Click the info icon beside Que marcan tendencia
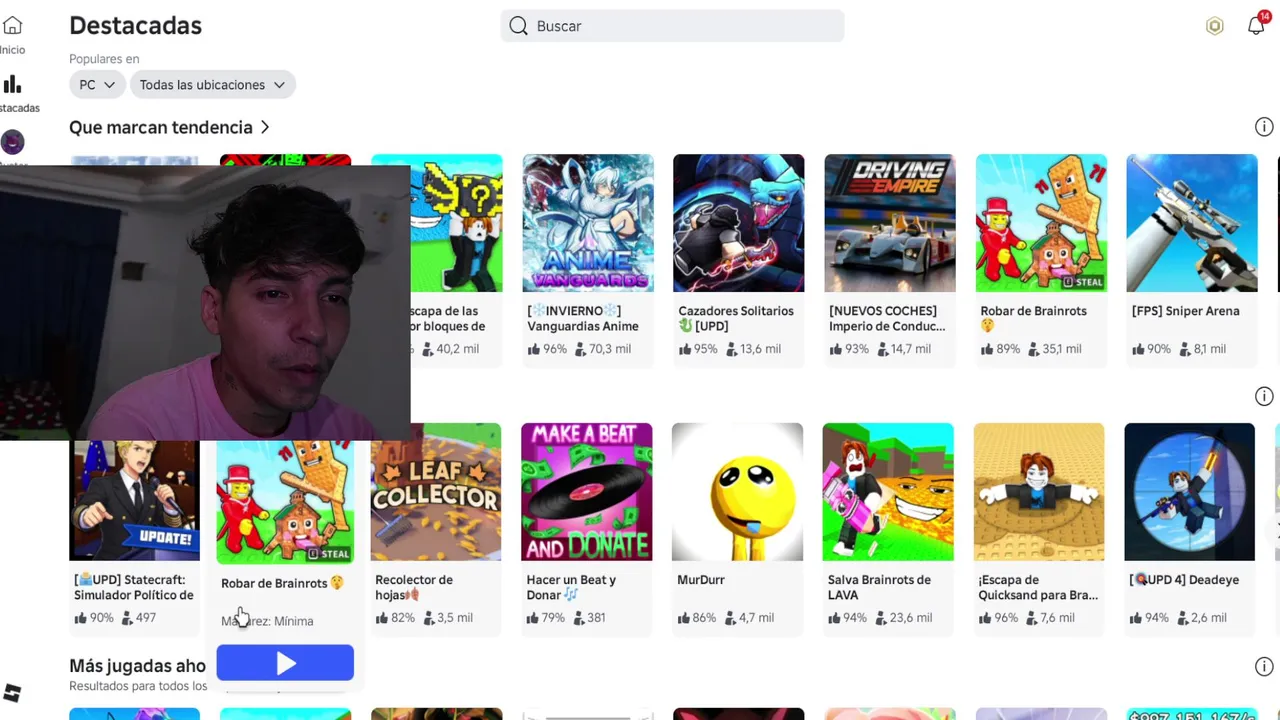The image size is (1280, 720). pyautogui.click(x=1264, y=127)
